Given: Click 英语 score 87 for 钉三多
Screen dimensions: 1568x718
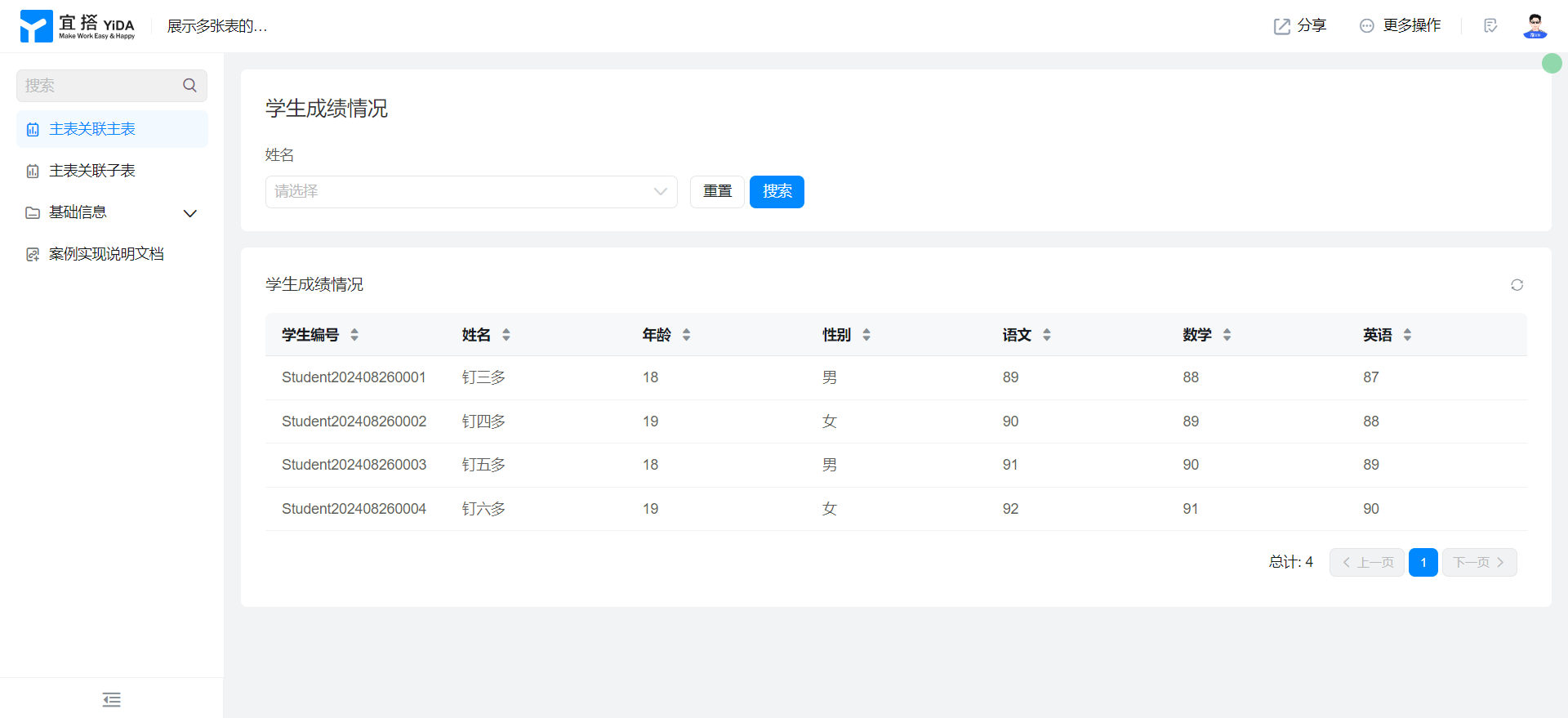Looking at the screenshot, I should point(1370,377).
